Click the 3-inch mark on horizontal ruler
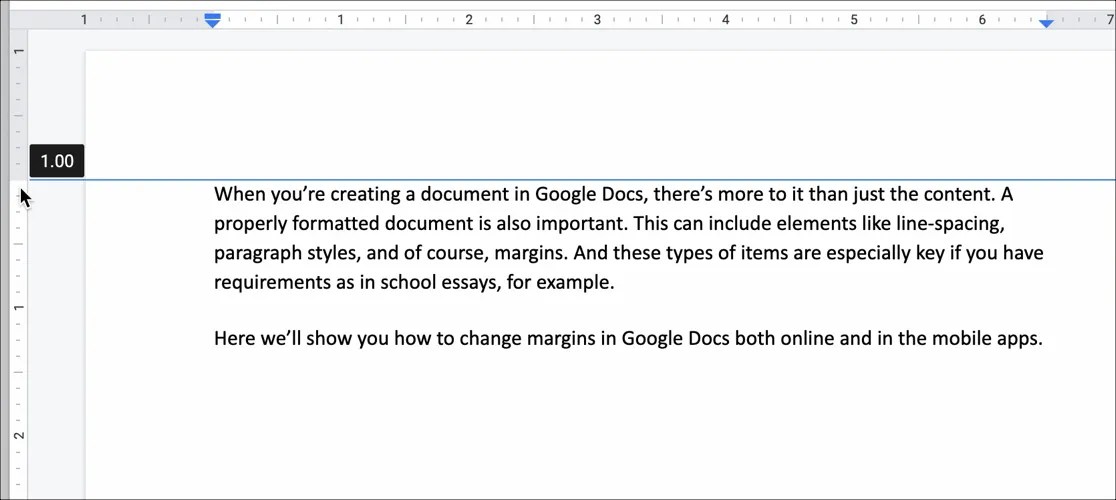Screen dimensions: 1116x500 tap(596, 20)
